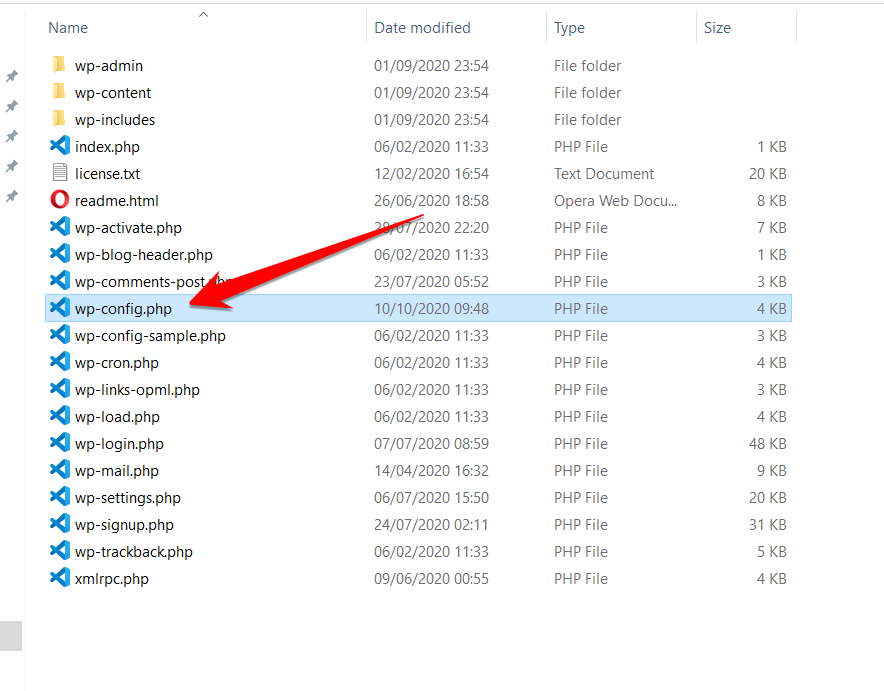884x691 pixels.
Task: Click the VS Code icon beside wp-links-opml.php
Action: tap(60, 389)
